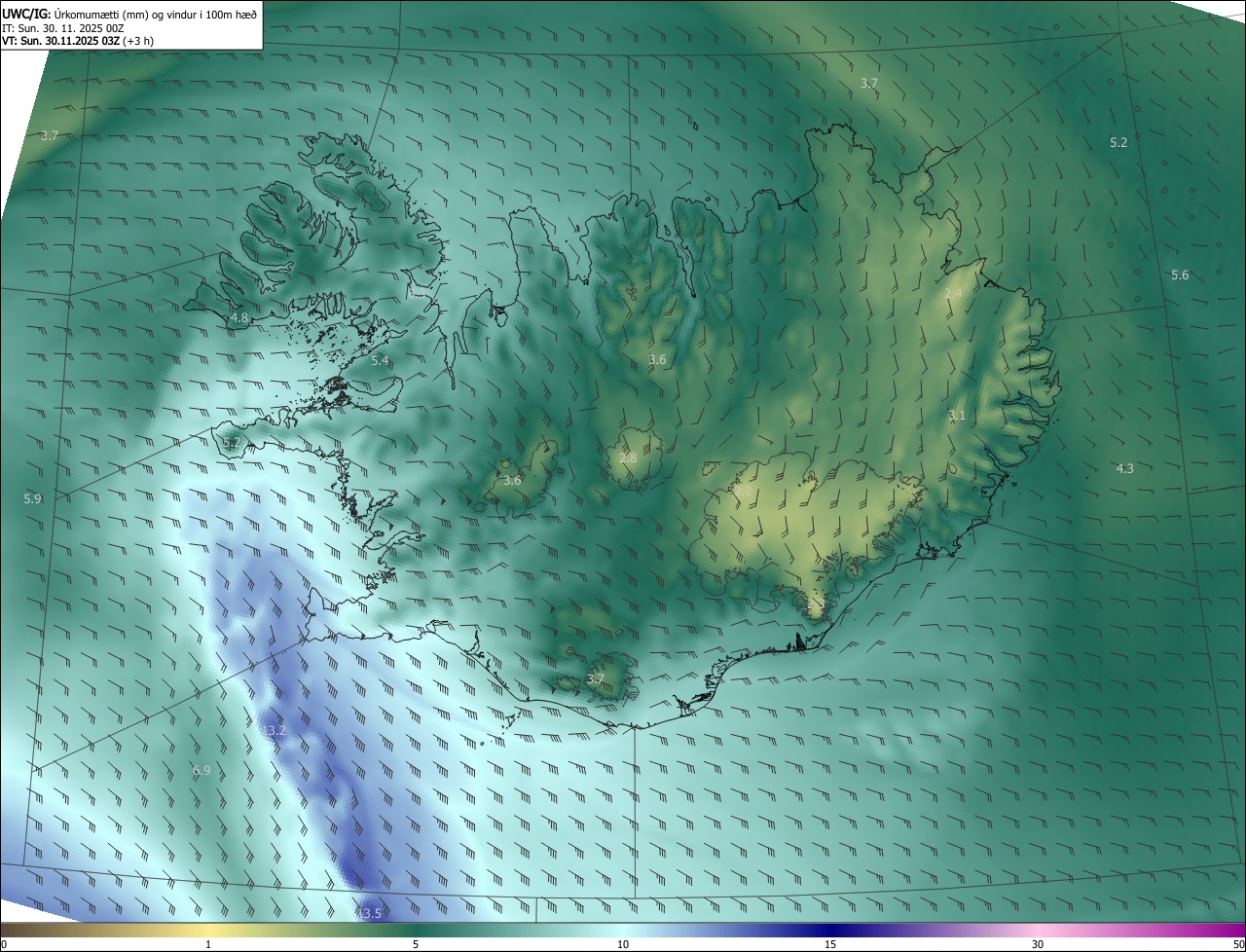The width and height of the screenshot is (1246, 952).
Task: Click the 5.9 value label
Action: point(33,498)
